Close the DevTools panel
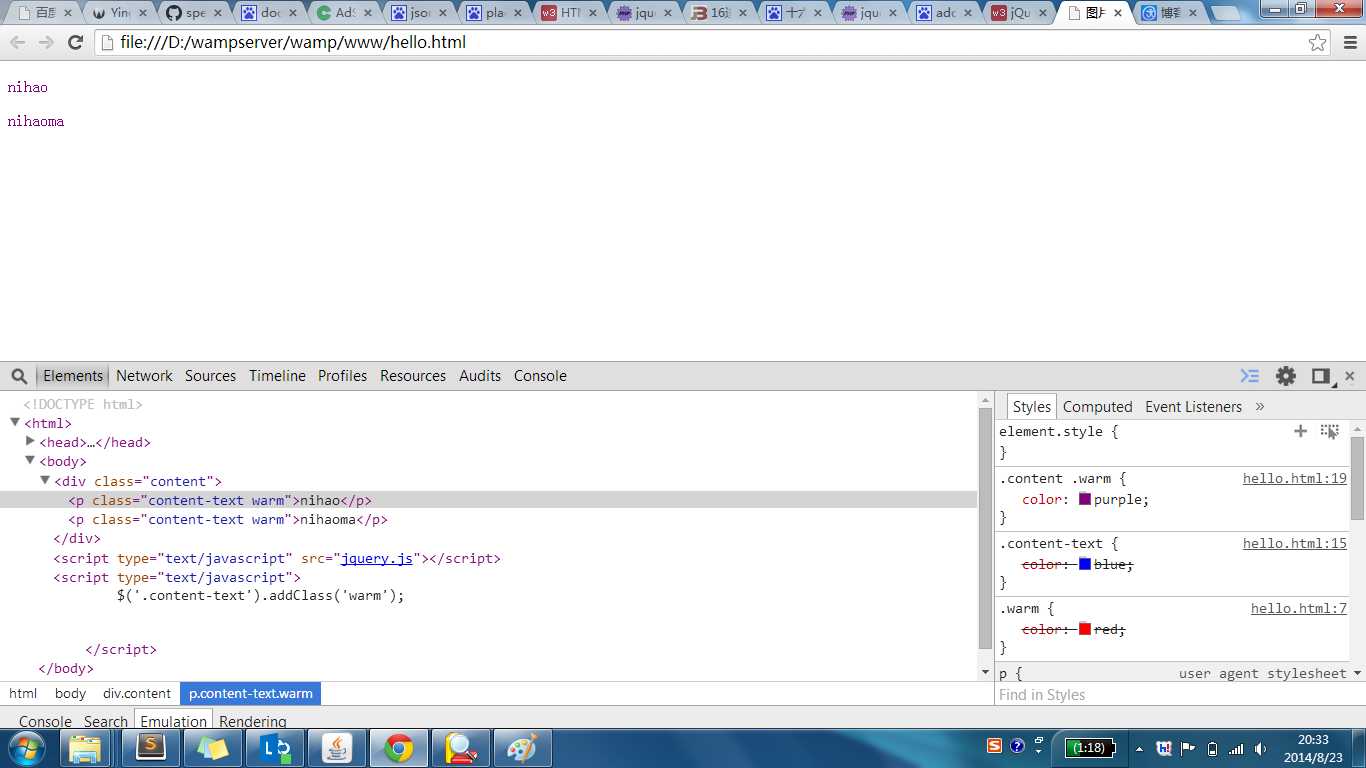Screen dimensions: 1366x768 [x=1350, y=376]
